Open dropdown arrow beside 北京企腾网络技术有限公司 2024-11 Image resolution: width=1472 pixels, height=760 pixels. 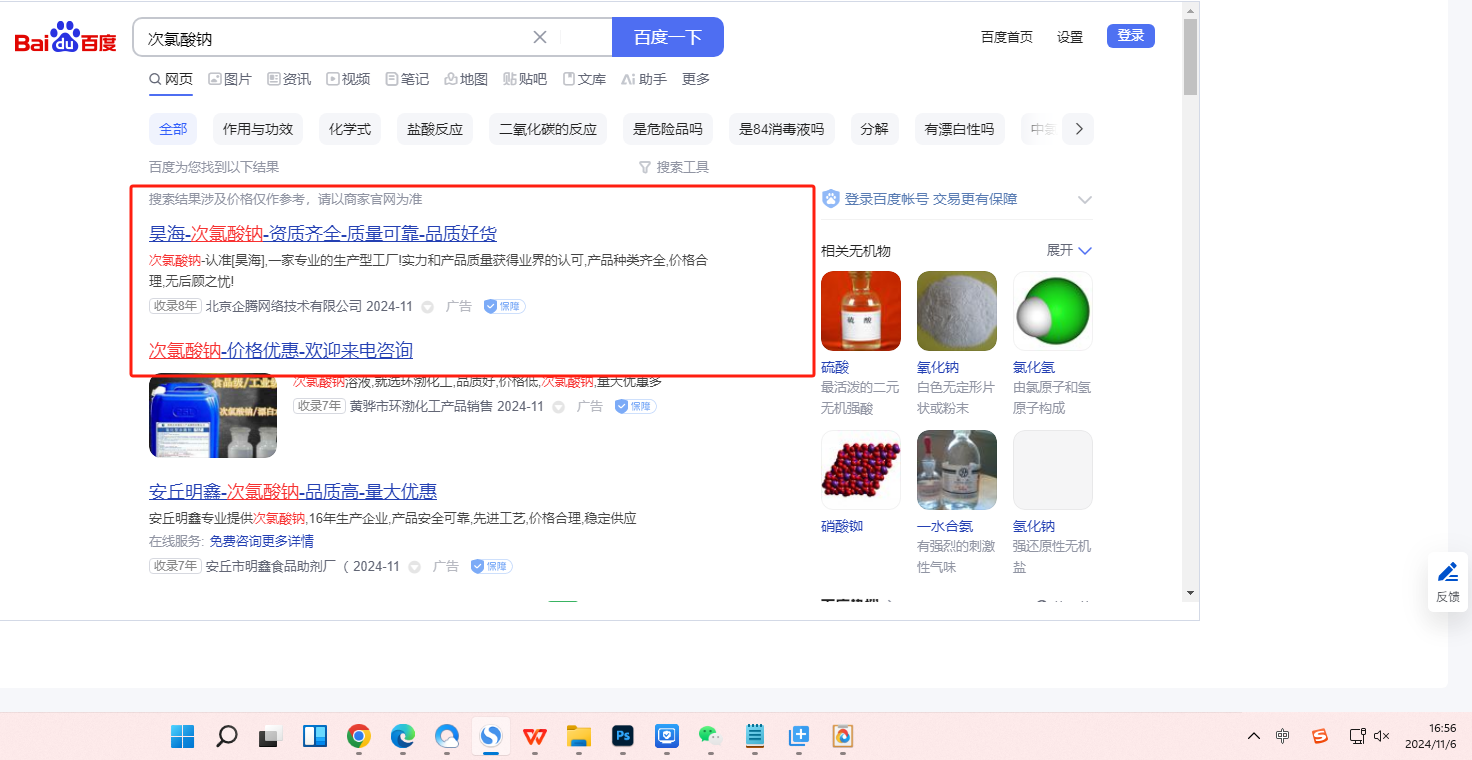click(x=428, y=307)
